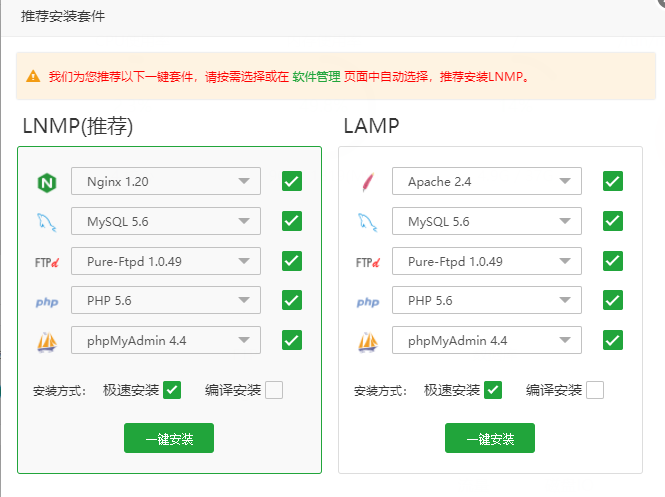This screenshot has height=497, width=665.
Task: Click 一键安装 button under LAMP
Action: (490, 438)
